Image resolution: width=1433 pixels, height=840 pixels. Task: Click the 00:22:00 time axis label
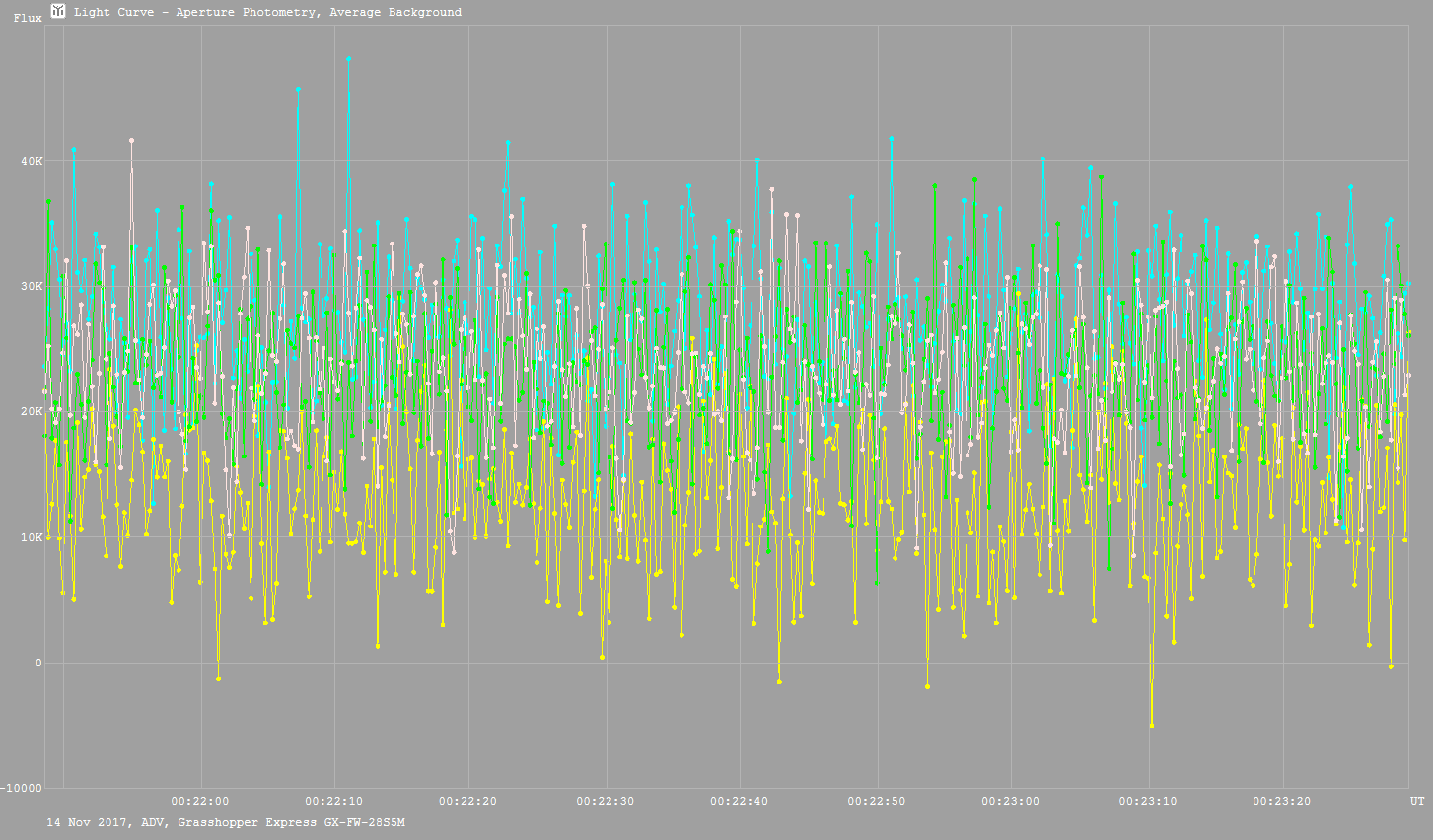(x=199, y=802)
